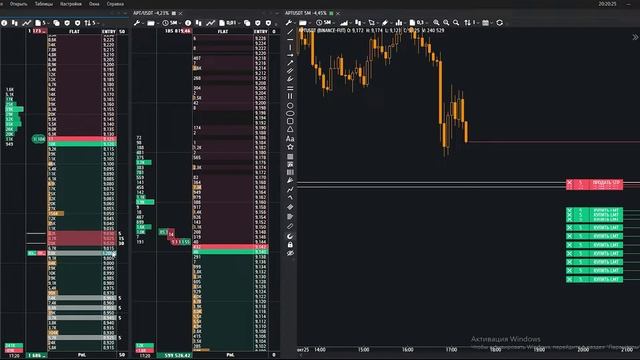Select the rectangle shape tool
Image resolution: width=640 pixels, height=360 pixels.
click(290, 121)
